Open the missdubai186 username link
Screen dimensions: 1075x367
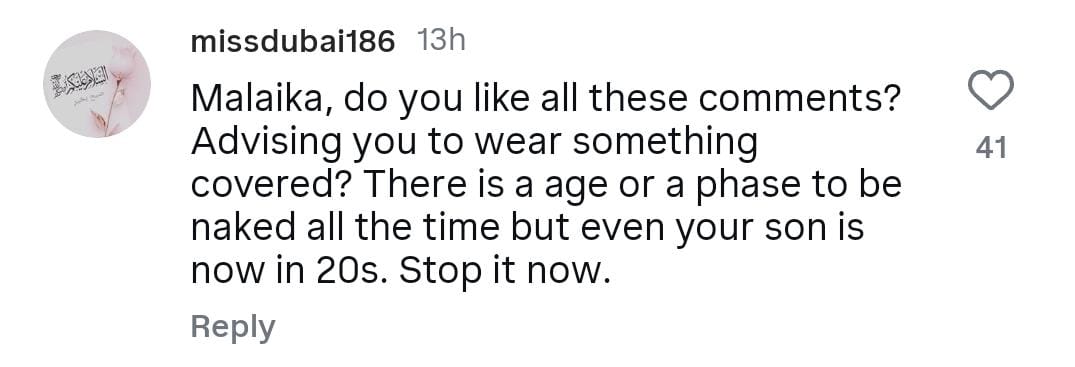[293, 43]
